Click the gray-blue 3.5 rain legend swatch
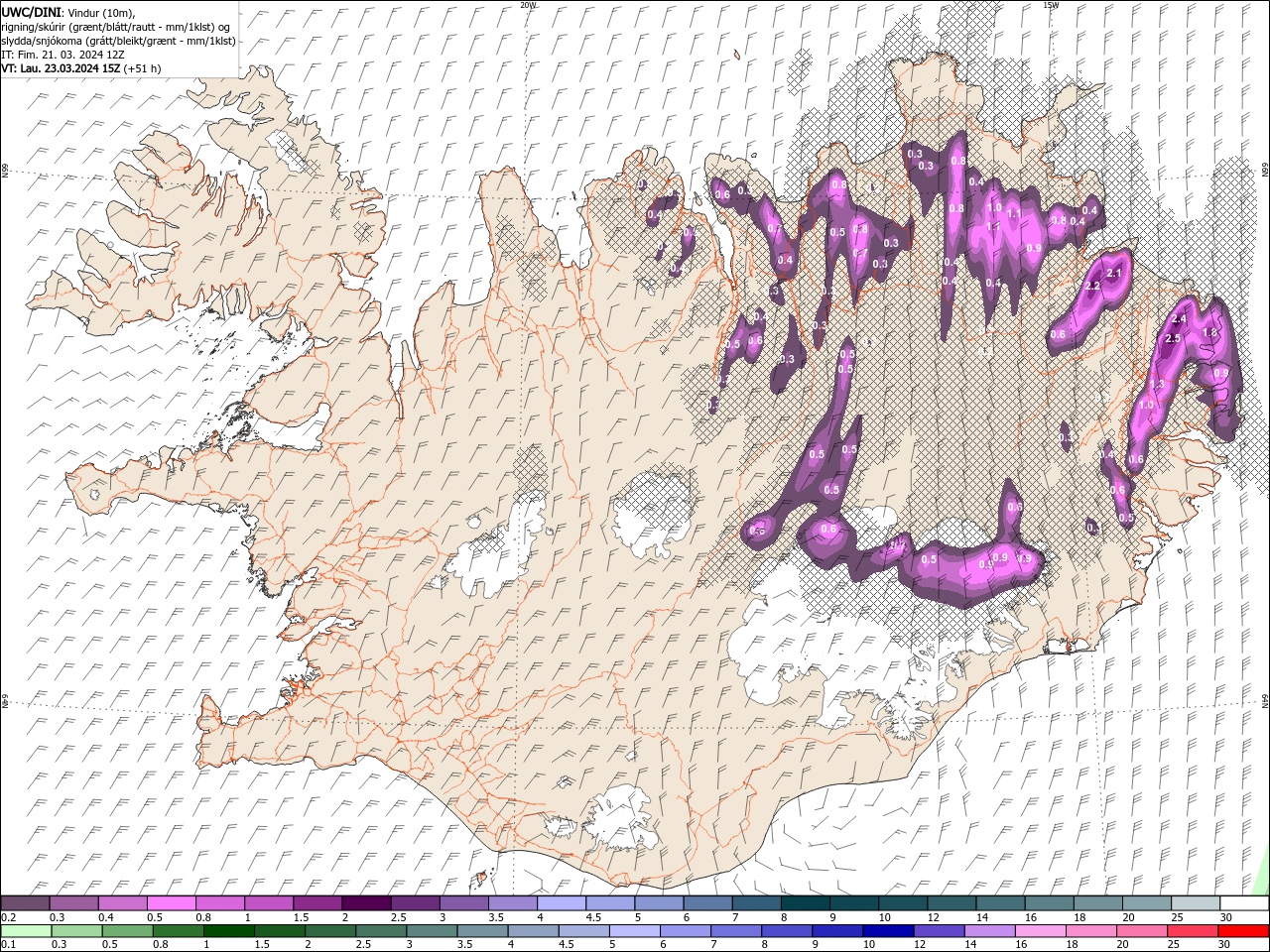 (482, 931)
